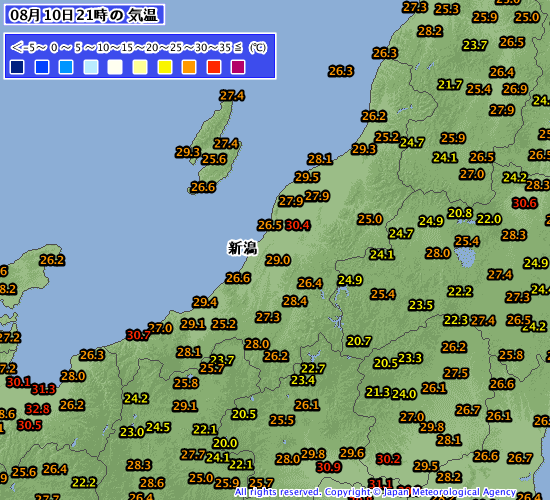Click the pale yellow 15–20 legend swatch

pyautogui.click(x=140, y=67)
